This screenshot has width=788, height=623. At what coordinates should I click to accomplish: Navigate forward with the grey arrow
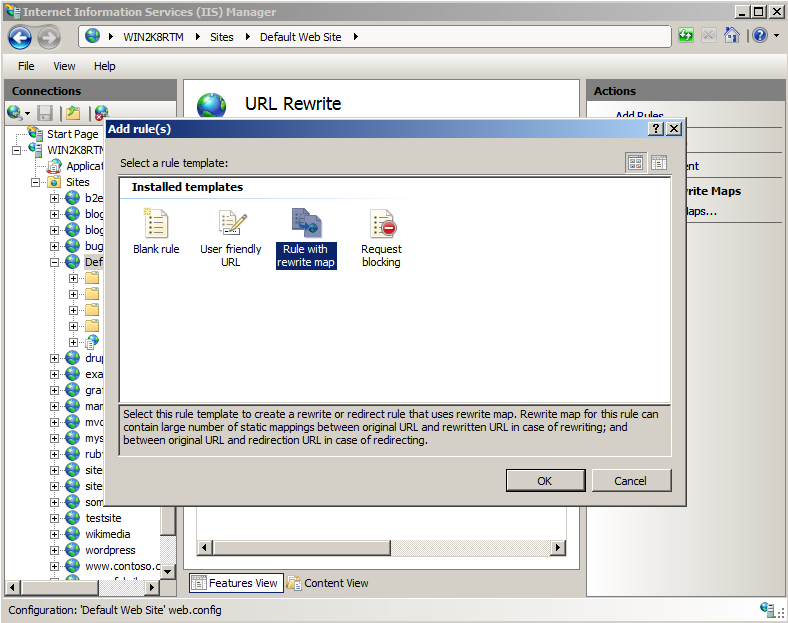click(49, 38)
